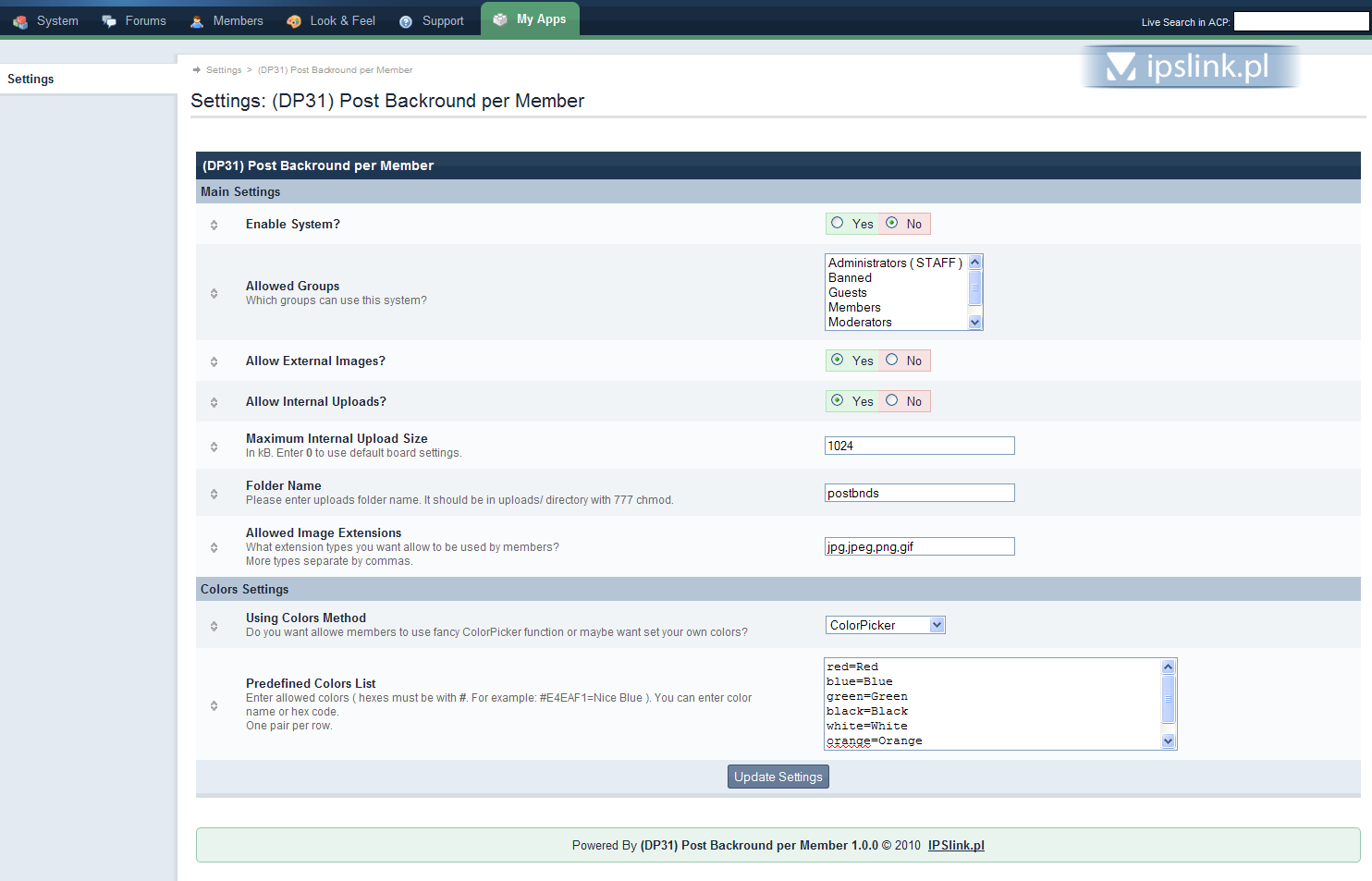Click the Members person icon
Screen dimensions: 1372x881
(x=197, y=21)
